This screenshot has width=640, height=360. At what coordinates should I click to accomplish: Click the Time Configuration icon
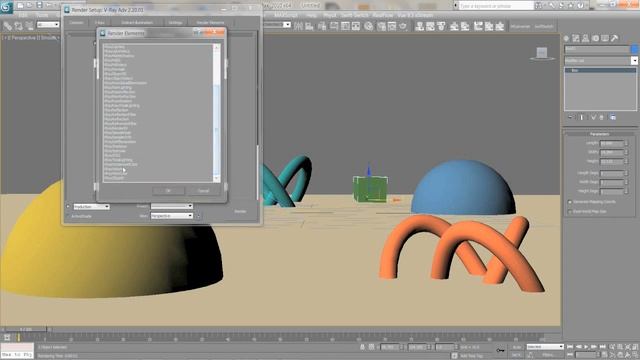[x=604, y=355]
